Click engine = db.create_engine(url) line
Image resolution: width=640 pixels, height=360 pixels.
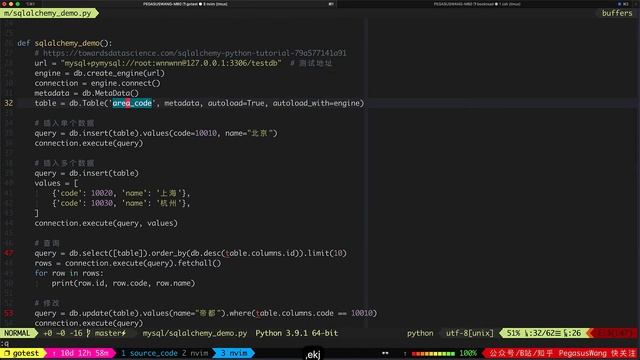point(99,73)
